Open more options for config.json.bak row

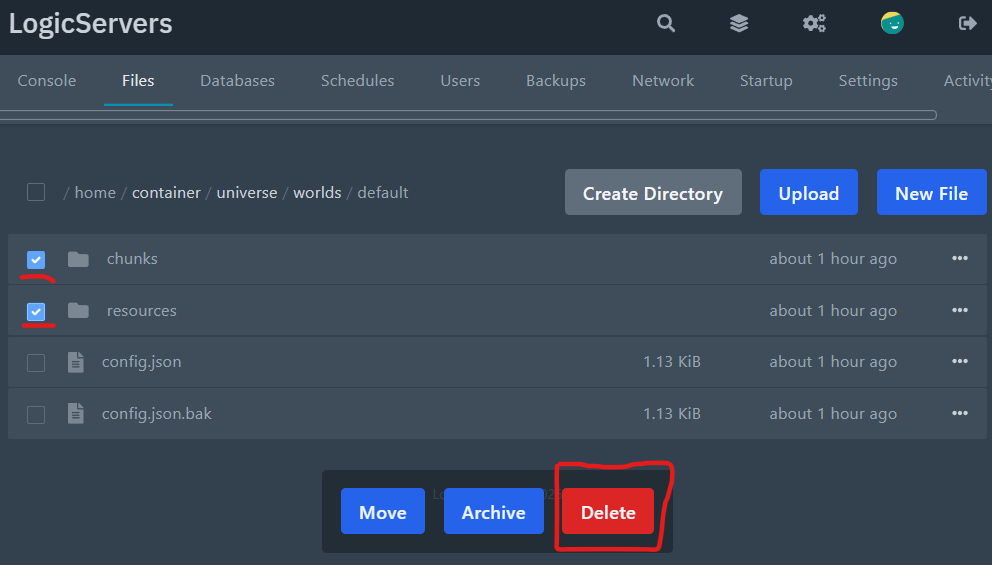click(960, 413)
